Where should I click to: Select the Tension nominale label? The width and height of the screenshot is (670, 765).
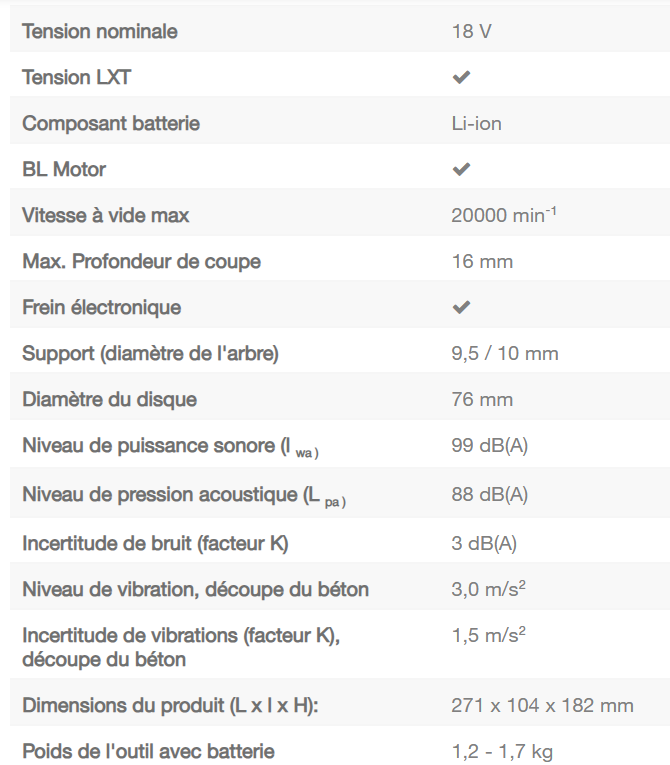pos(100,31)
